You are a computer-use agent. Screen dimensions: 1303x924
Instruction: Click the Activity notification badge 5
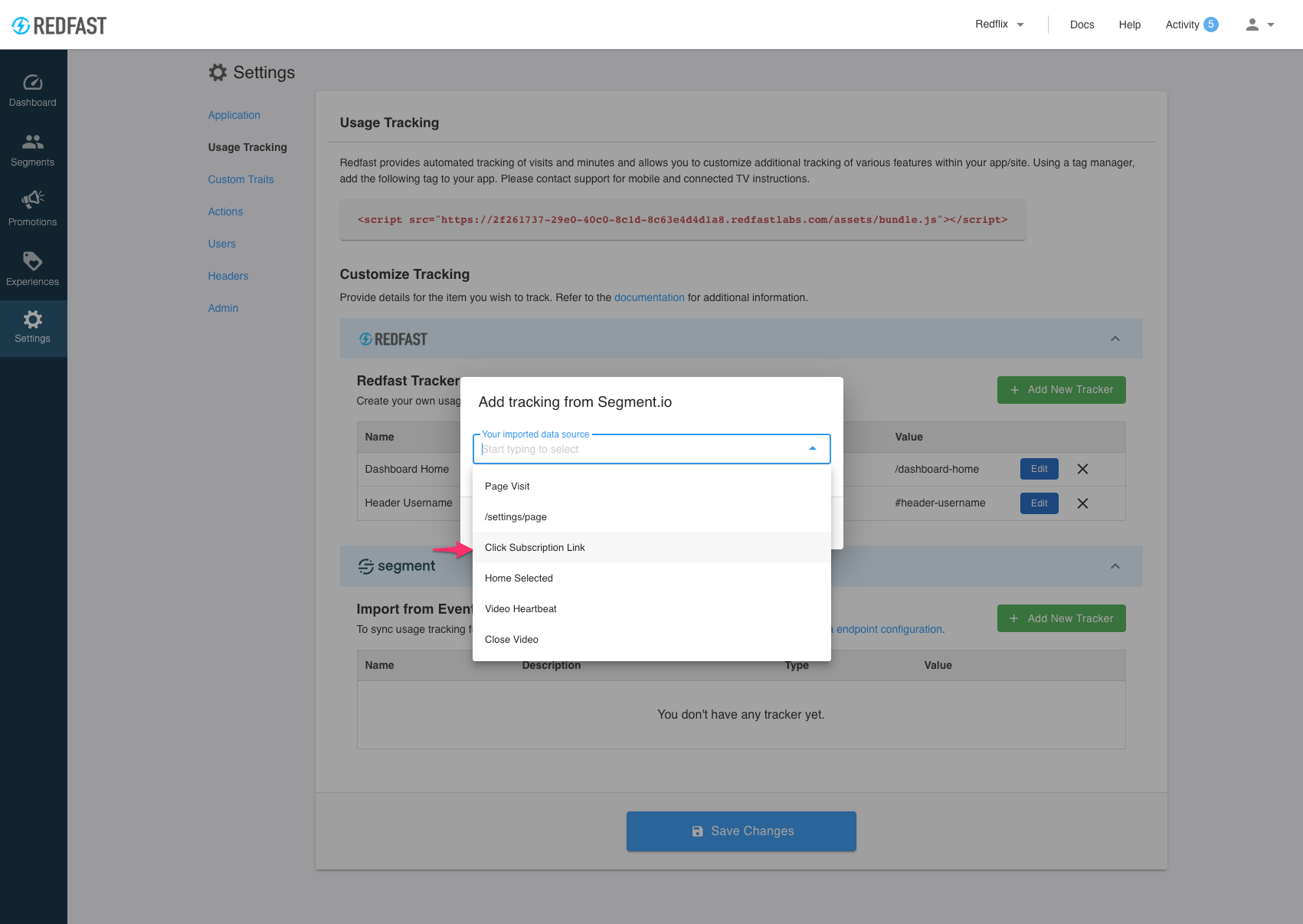1211,25
